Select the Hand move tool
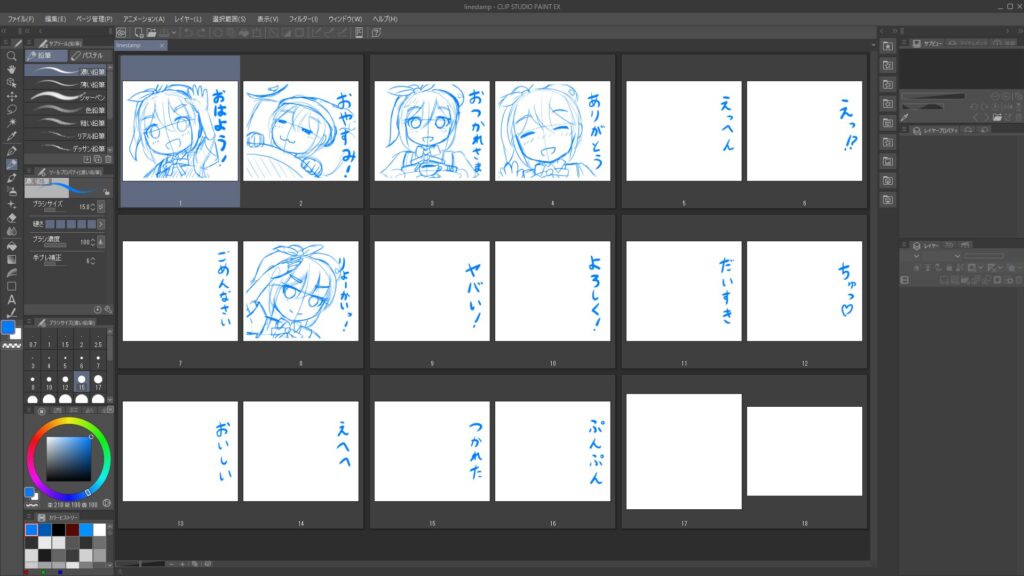Viewport: 1024px width, 576px height. [12, 70]
